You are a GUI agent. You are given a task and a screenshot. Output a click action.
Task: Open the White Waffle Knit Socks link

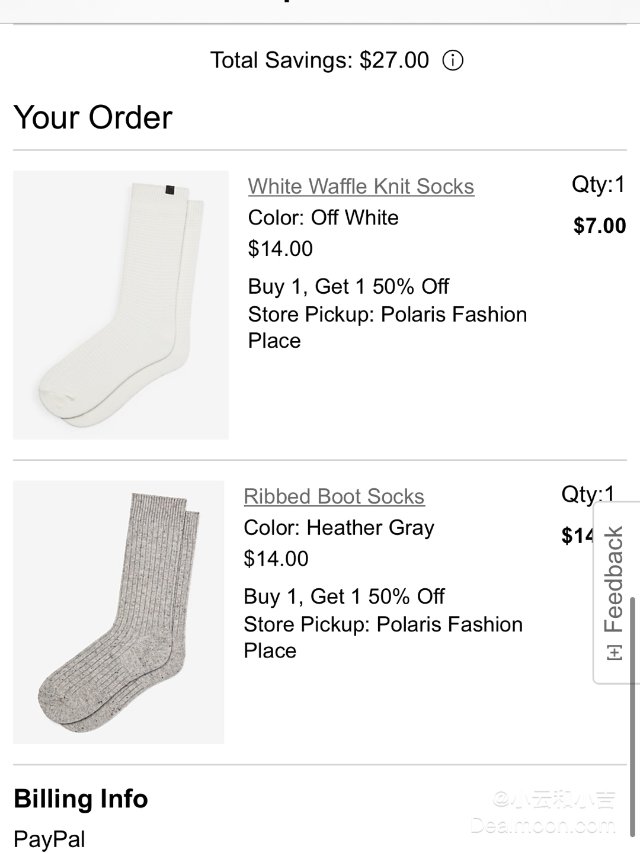tap(361, 186)
